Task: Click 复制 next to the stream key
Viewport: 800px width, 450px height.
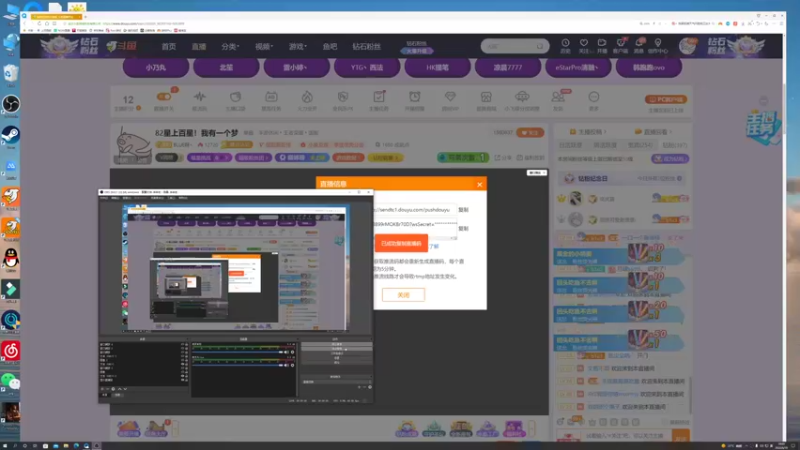Action: 463,229
